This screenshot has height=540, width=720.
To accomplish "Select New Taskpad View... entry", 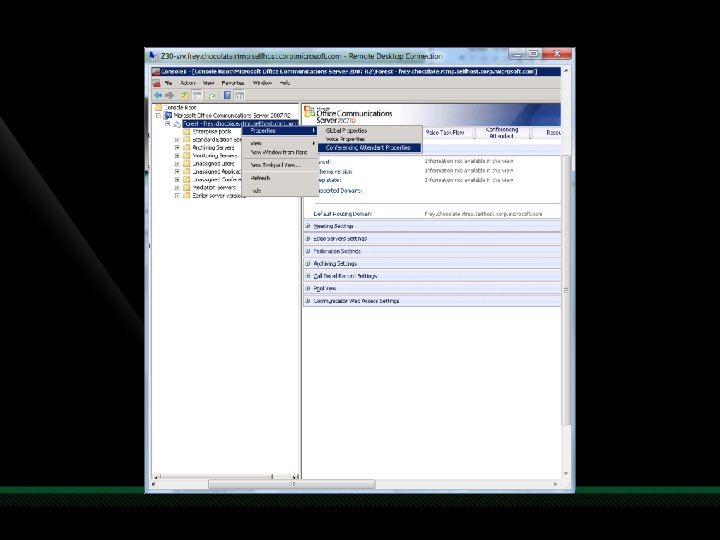I will coord(280,165).
